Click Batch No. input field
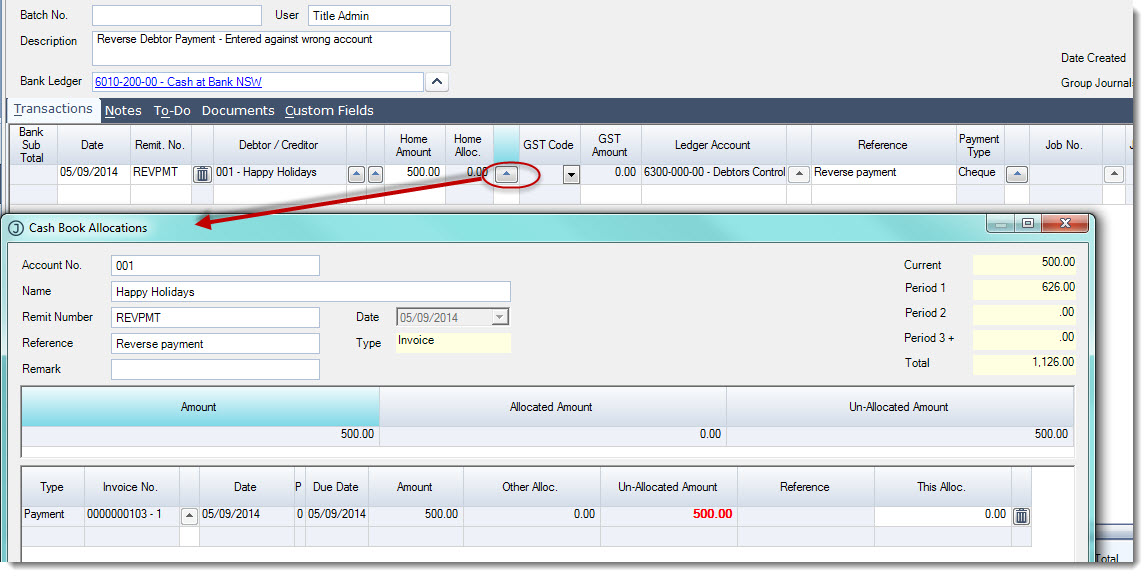The height and width of the screenshot is (577, 1148). pyautogui.click(x=176, y=15)
